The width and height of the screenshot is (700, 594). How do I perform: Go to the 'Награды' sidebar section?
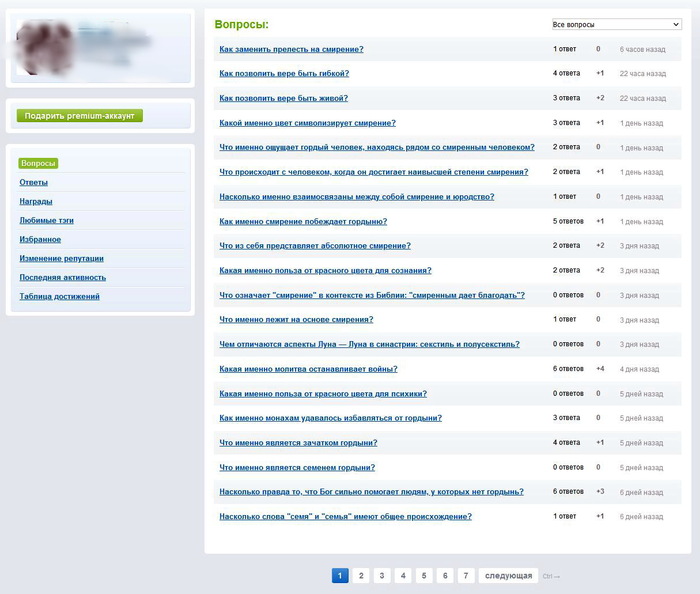click(x=36, y=201)
